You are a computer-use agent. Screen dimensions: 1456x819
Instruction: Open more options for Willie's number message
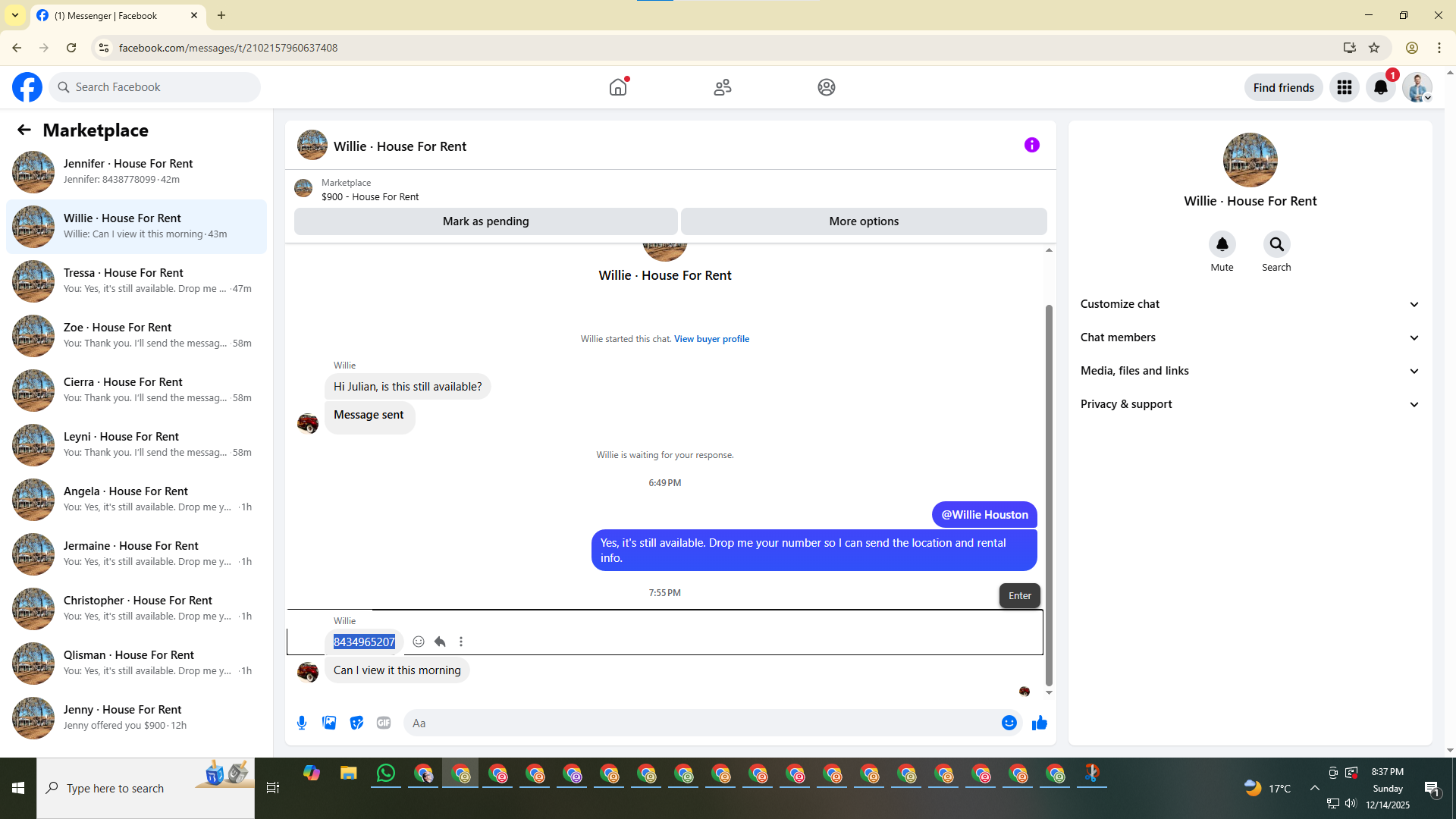click(461, 642)
